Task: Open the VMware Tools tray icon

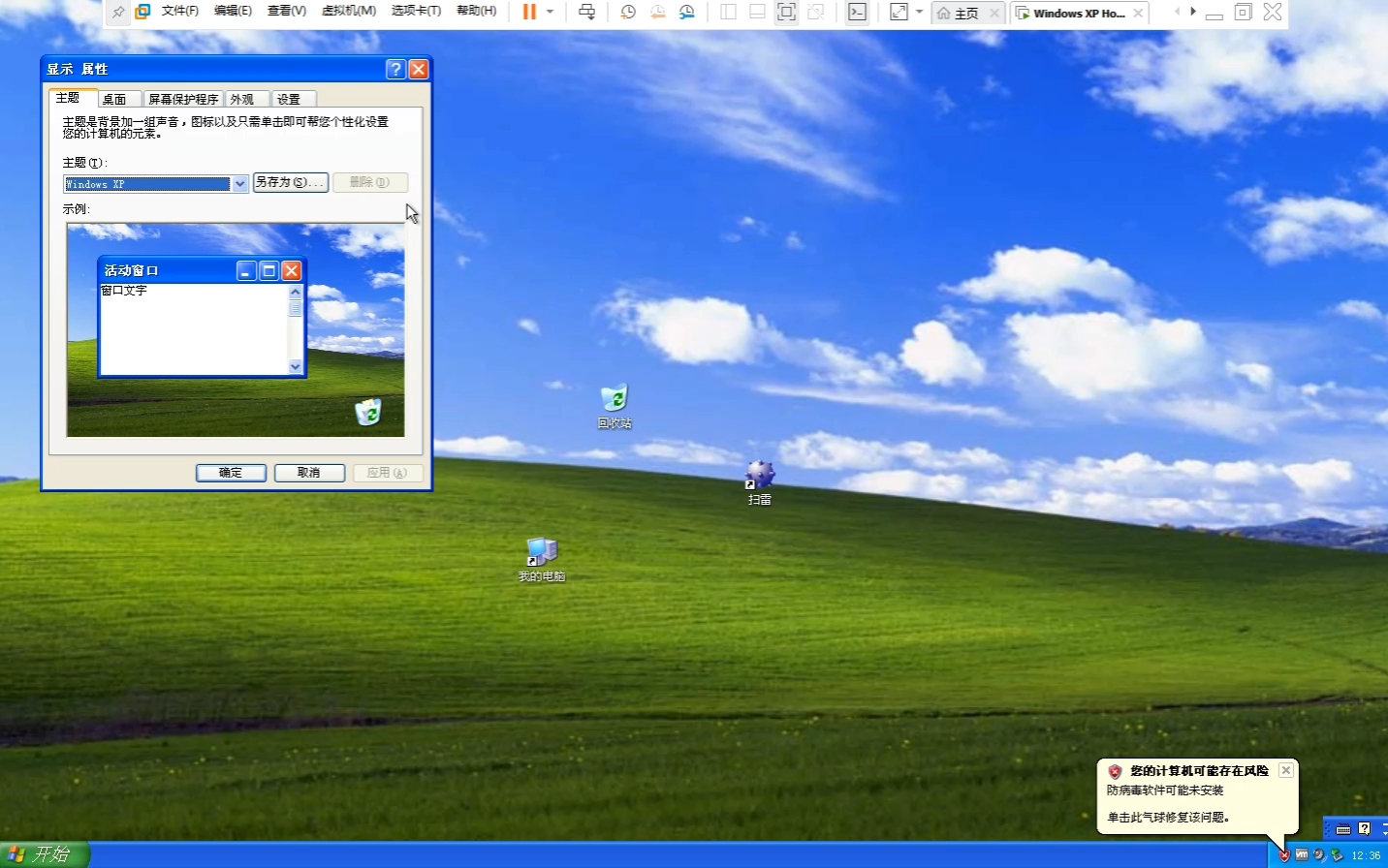Action: coord(1302,855)
